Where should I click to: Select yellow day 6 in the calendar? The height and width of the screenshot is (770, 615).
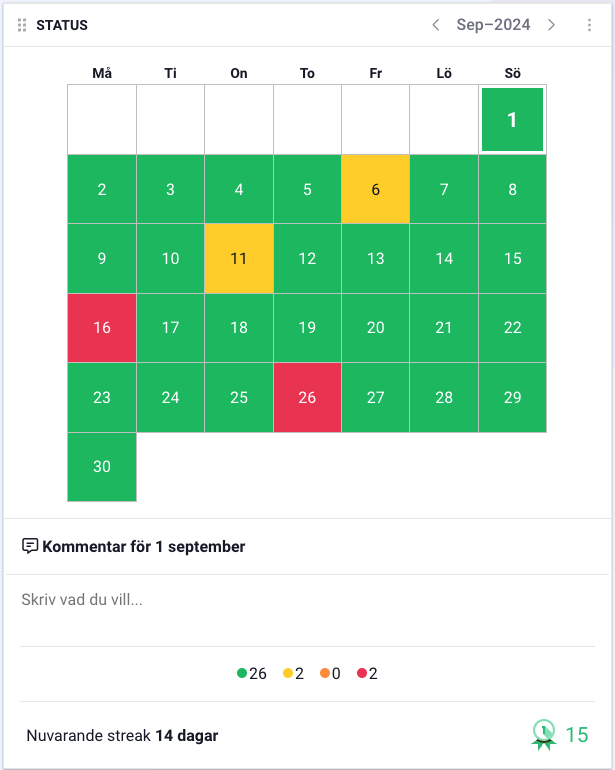tap(375, 189)
